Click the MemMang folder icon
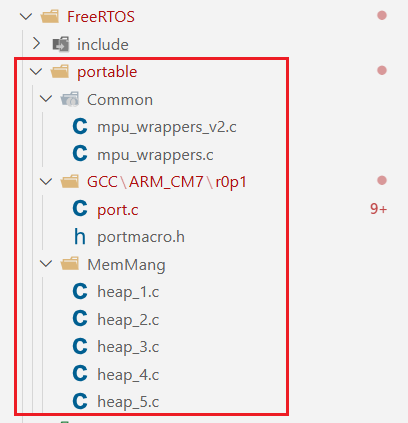408x423 pixels. tap(70, 264)
